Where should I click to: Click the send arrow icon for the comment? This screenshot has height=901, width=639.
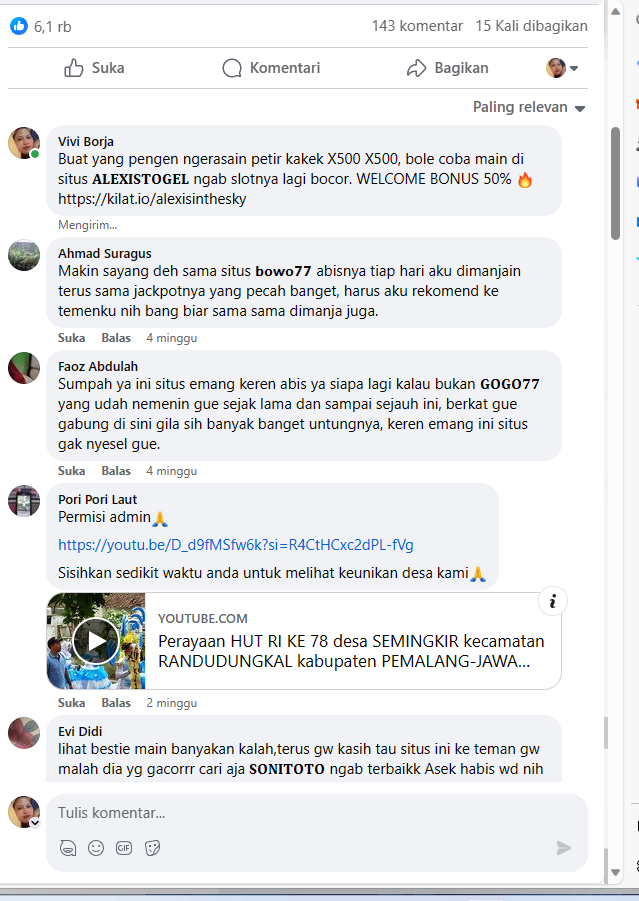[x=564, y=848]
